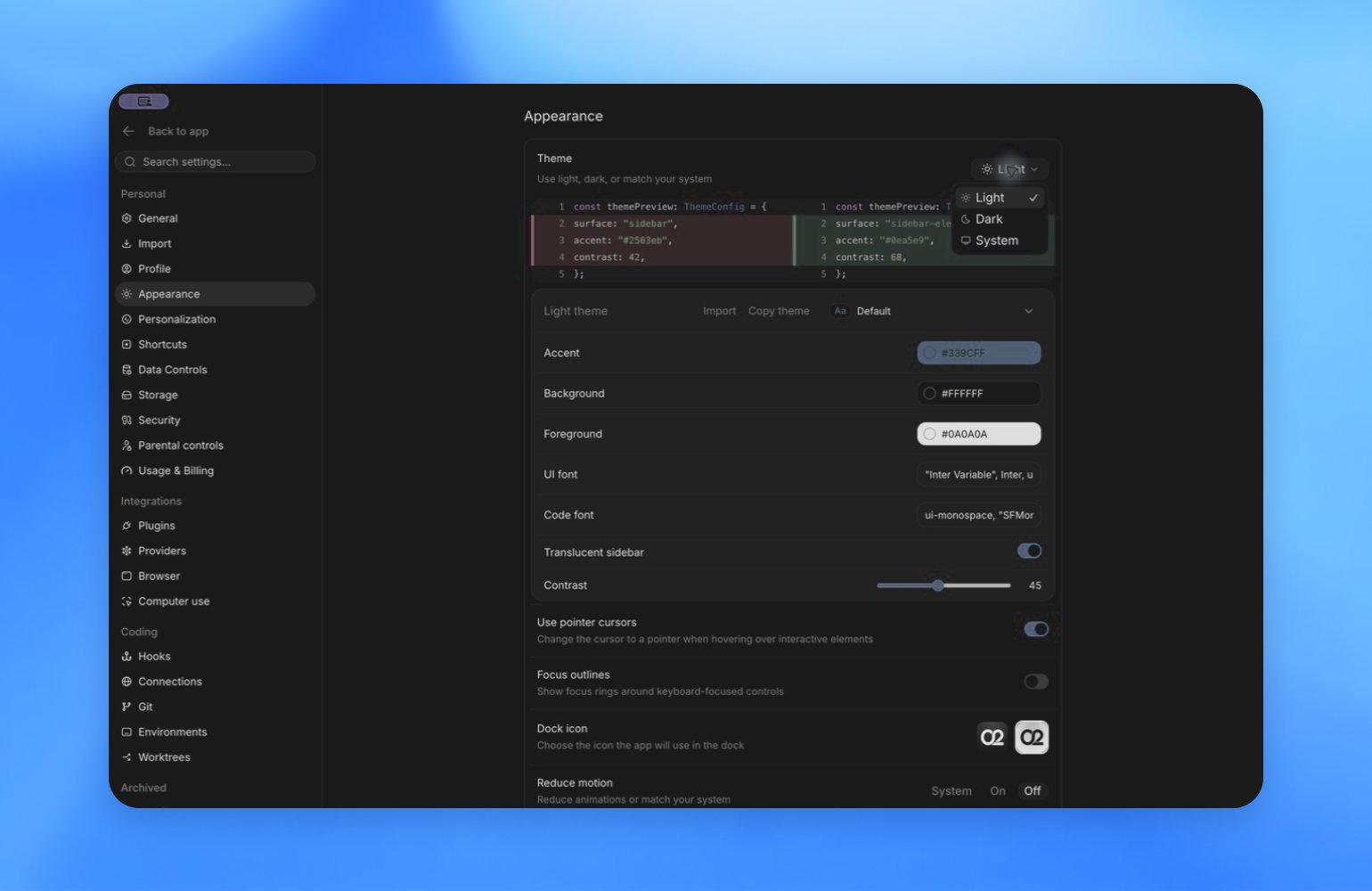Click the Worktrees icon

click(127, 757)
